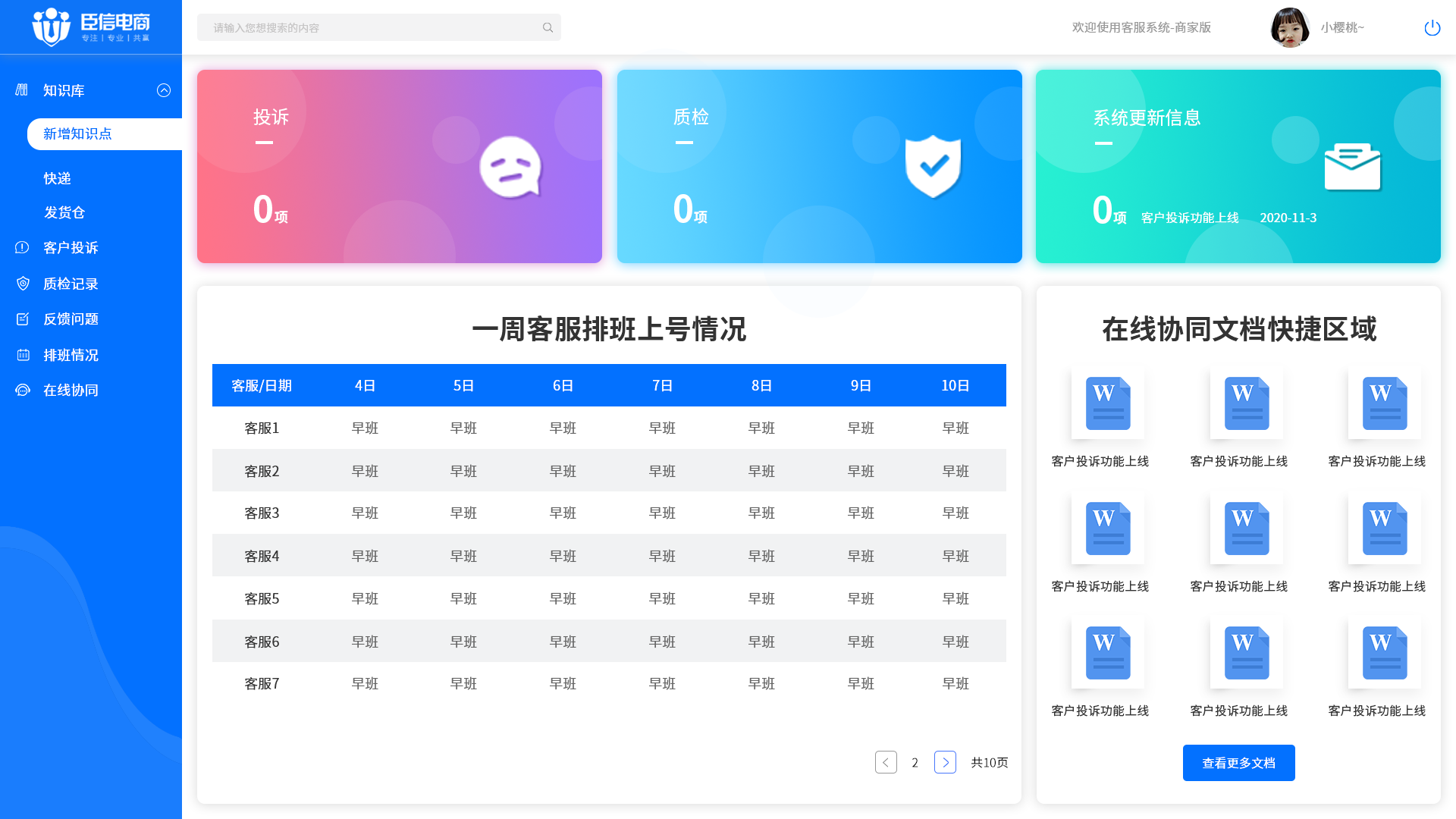Select the 客服6 row label
This screenshot has height=819, width=1456.
point(262,642)
